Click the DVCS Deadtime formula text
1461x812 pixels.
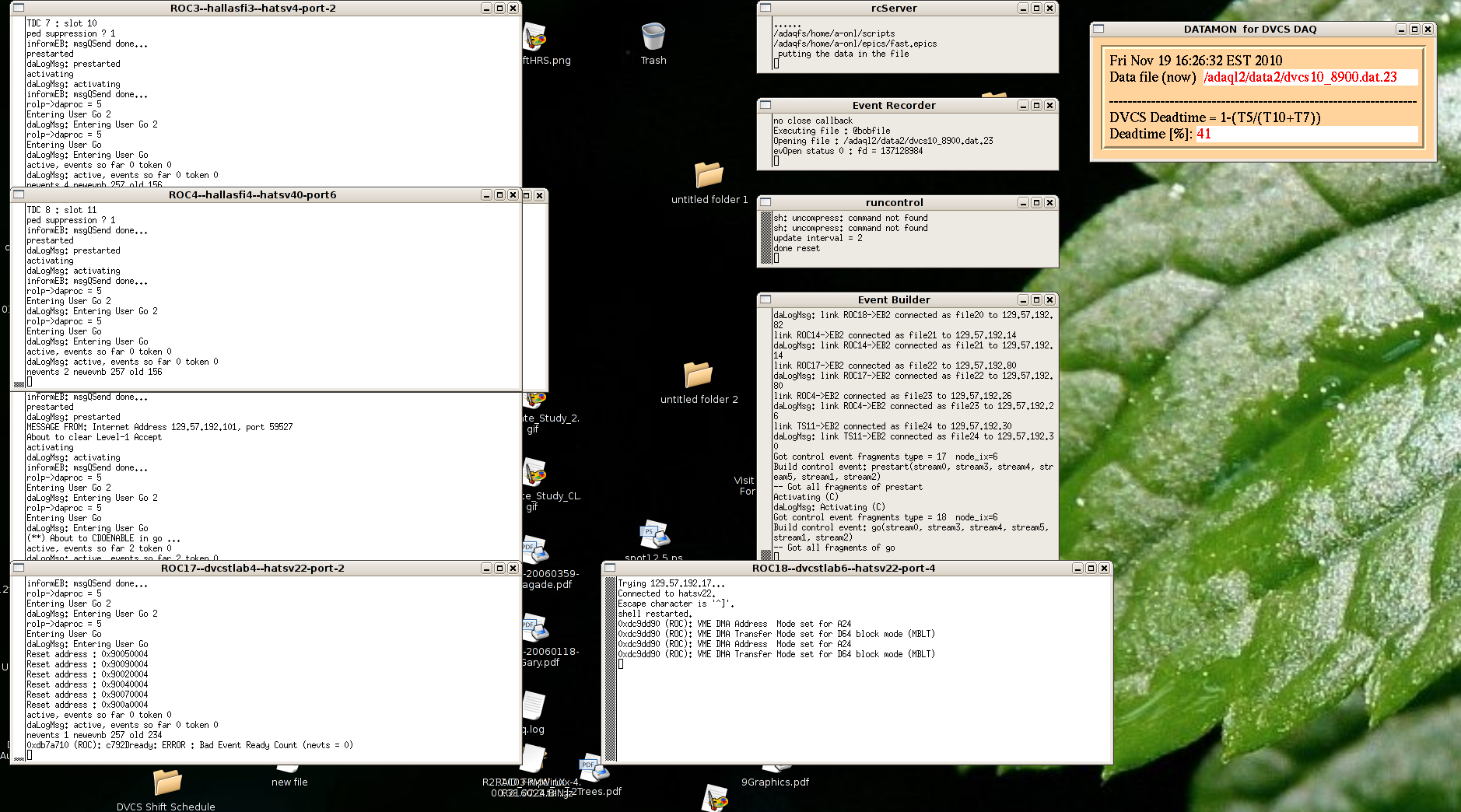[x=1214, y=117]
